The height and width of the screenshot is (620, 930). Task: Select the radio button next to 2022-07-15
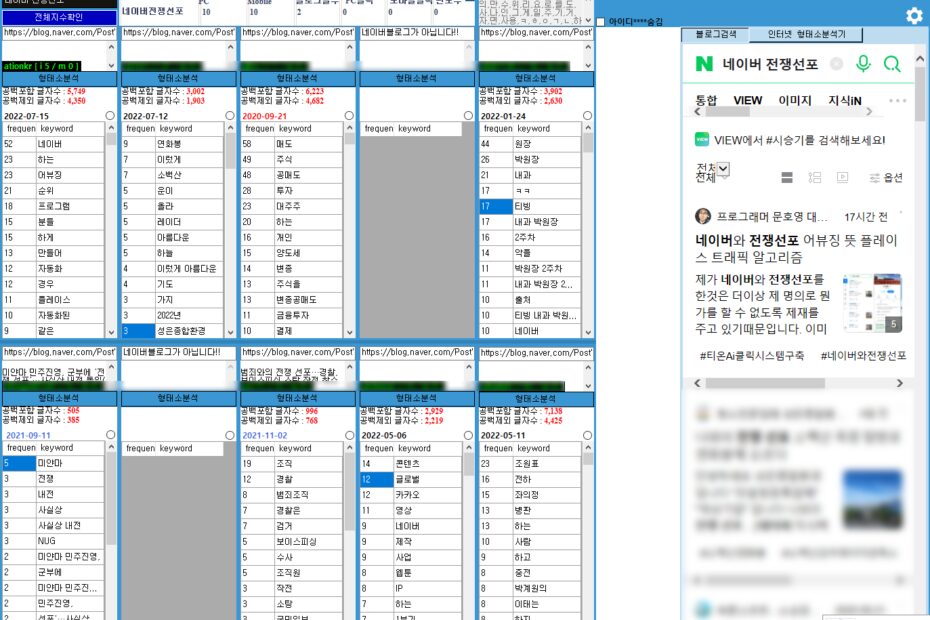tap(110, 116)
